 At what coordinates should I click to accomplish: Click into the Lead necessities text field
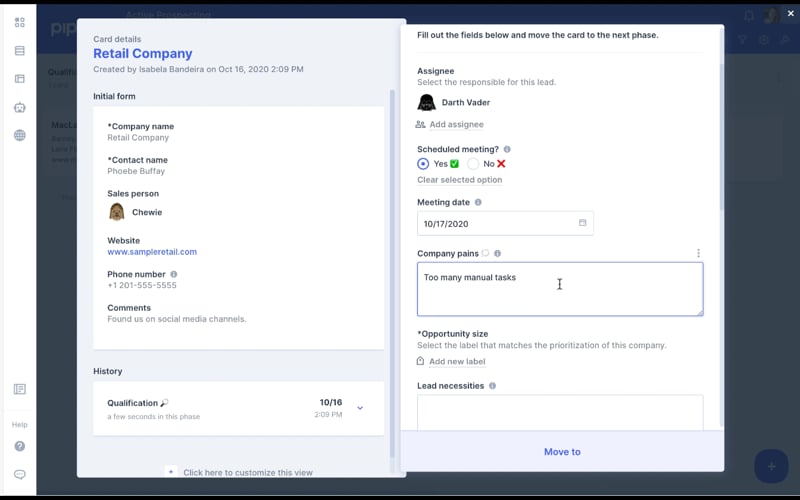[559, 411]
